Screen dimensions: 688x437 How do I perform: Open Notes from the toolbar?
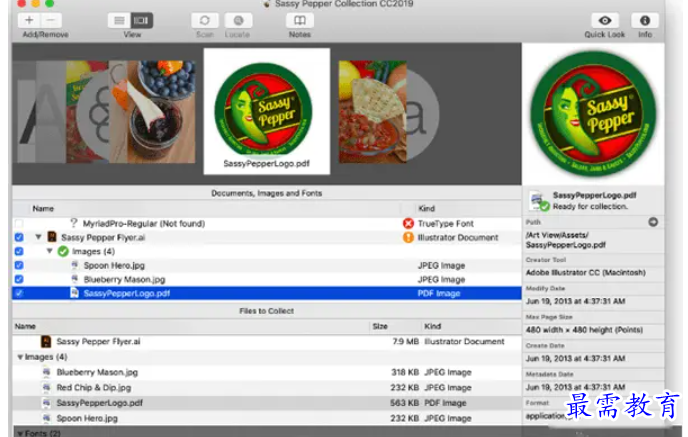[300, 21]
